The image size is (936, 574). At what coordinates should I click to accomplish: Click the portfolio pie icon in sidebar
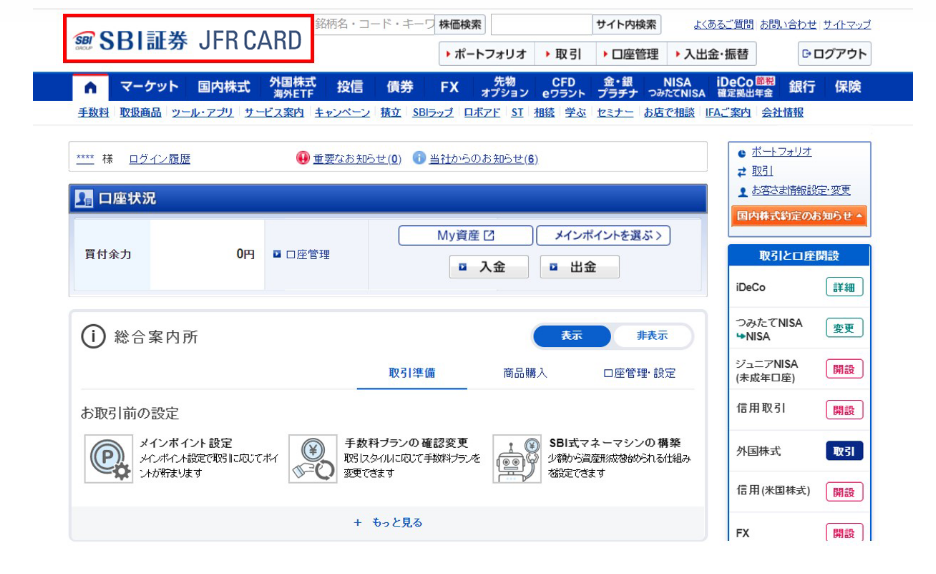(741, 153)
